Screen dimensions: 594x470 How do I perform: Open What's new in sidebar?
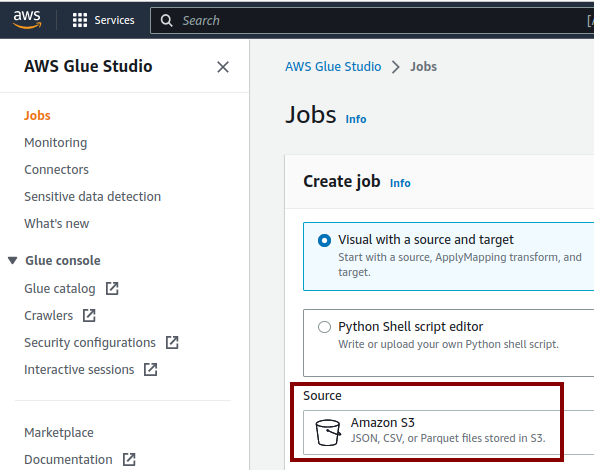(57, 223)
